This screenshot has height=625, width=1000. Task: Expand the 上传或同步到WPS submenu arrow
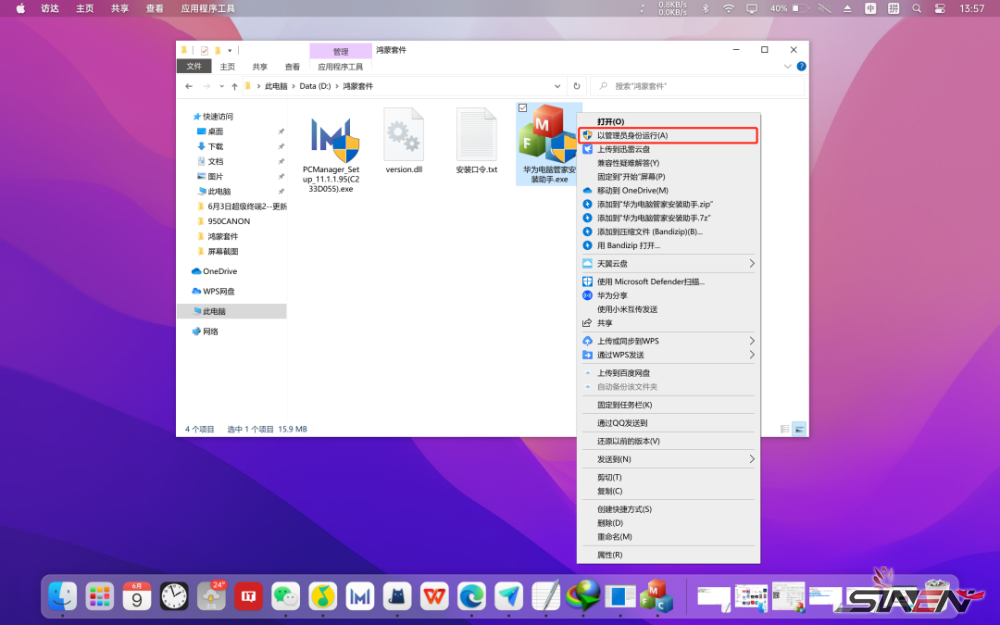tap(751, 341)
